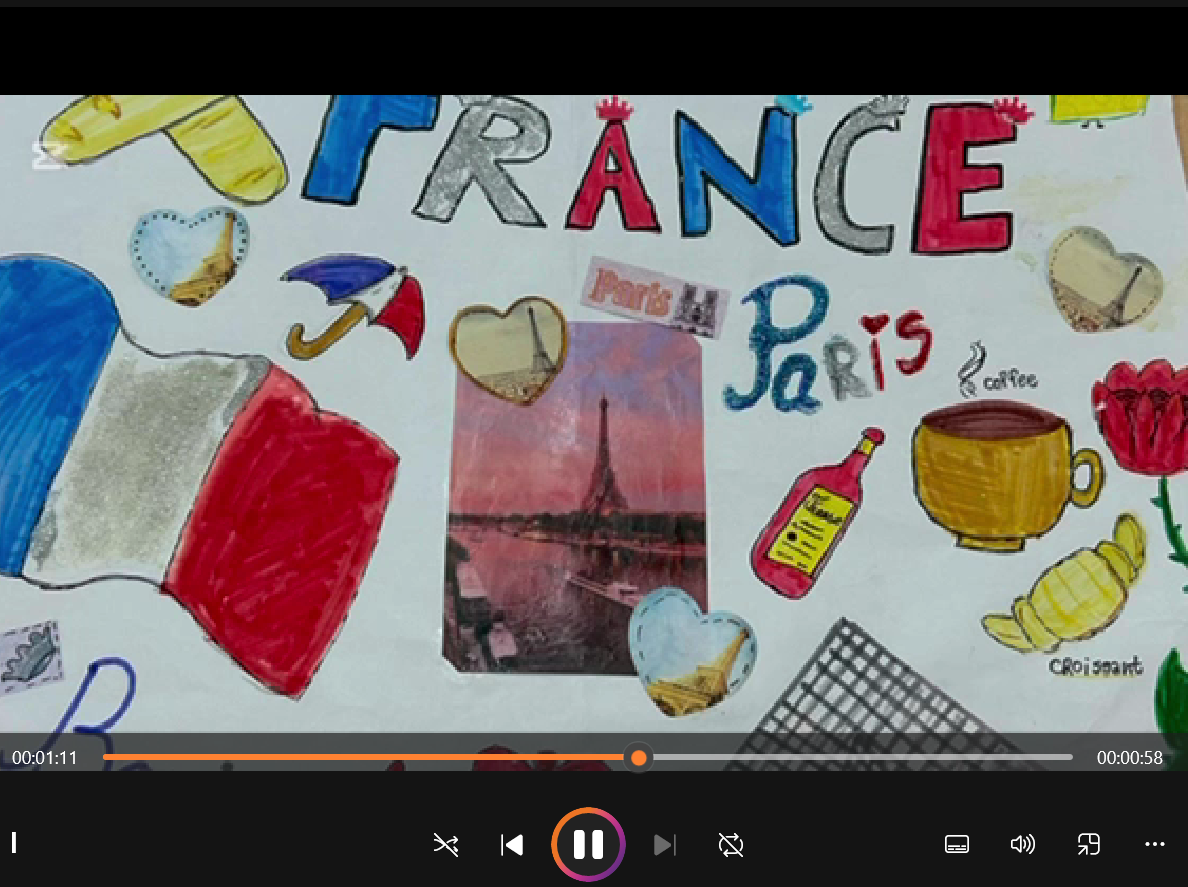Click the remaining time 00:00:58 label

coord(1129,758)
